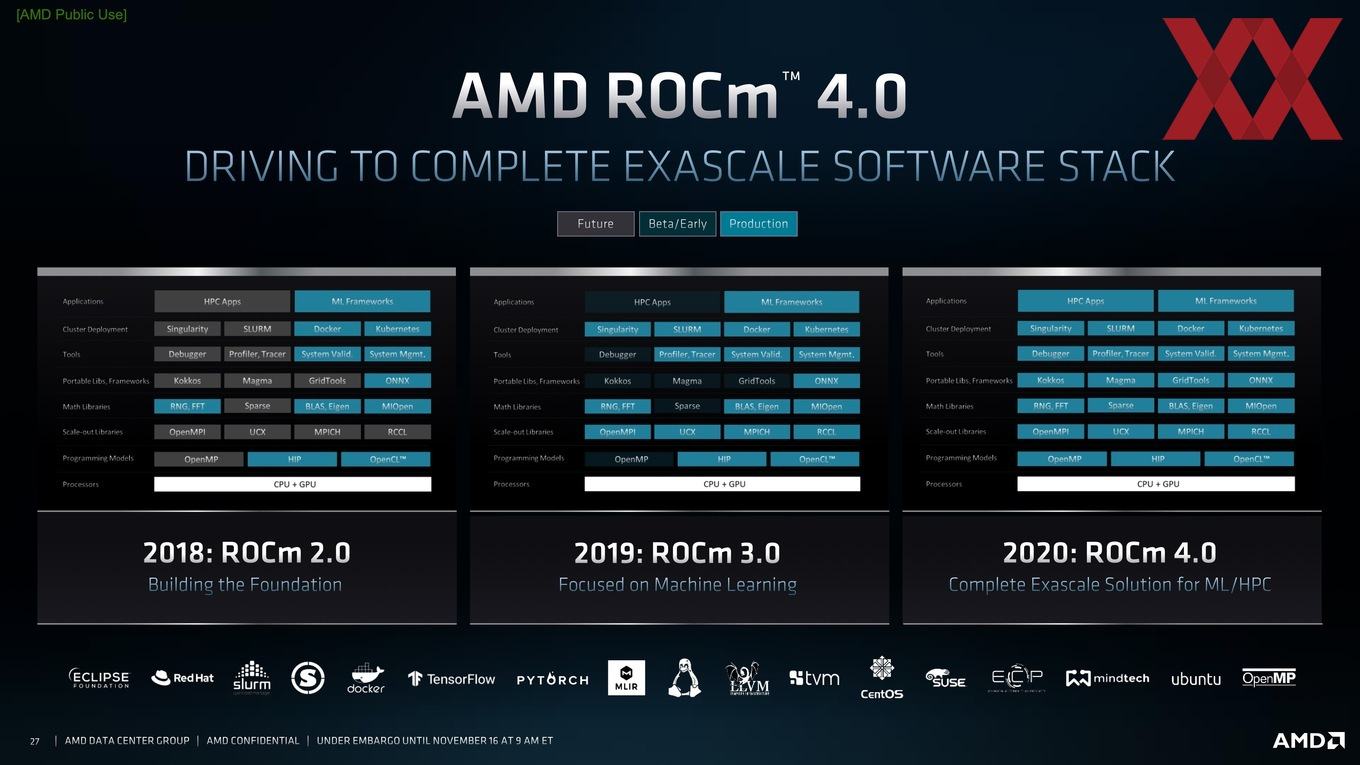
Task: Click HPC Apps in the ROCm 3.0 panel
Action: pyautogui.click(x=652, y=302)
